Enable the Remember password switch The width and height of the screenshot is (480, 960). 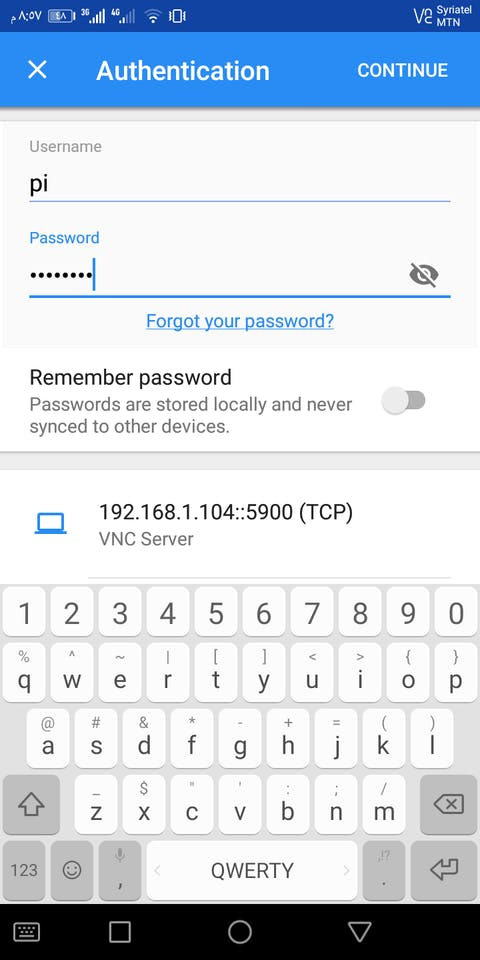403,400
